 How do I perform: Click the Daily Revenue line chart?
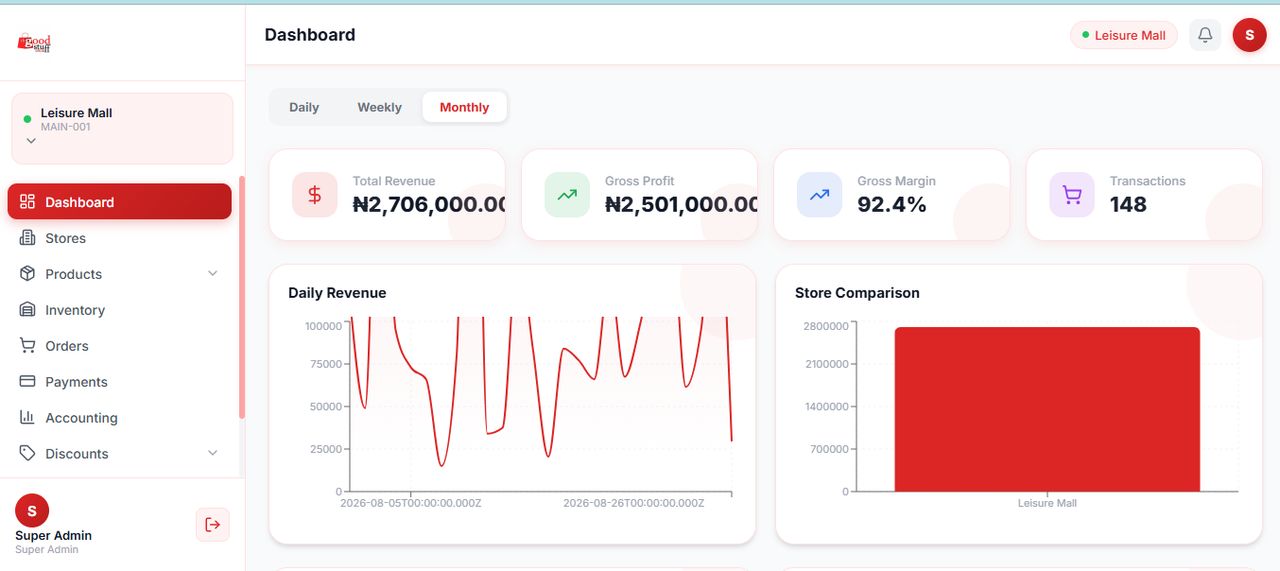pos(540,404)
